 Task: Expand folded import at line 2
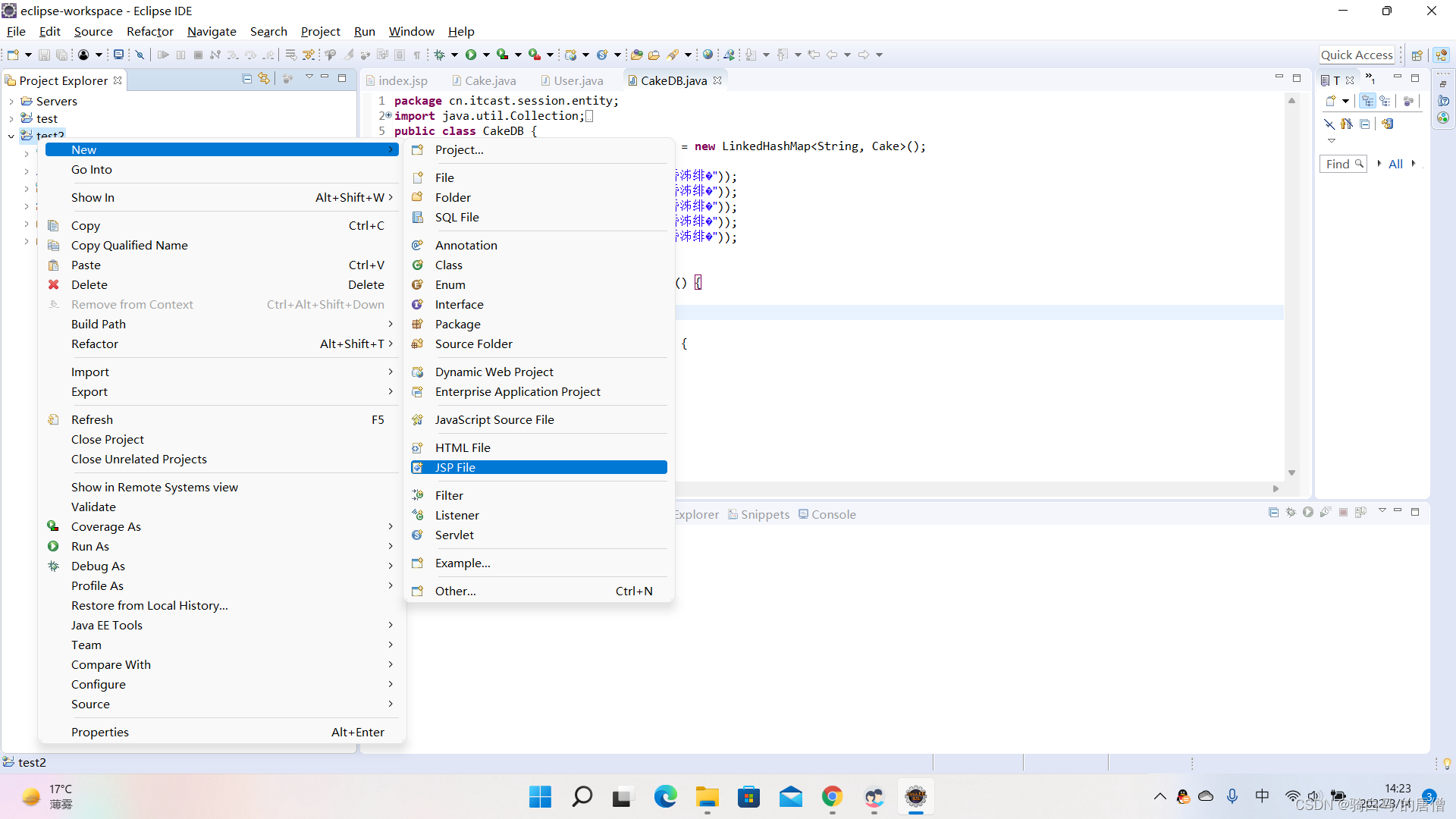[388, 115]
